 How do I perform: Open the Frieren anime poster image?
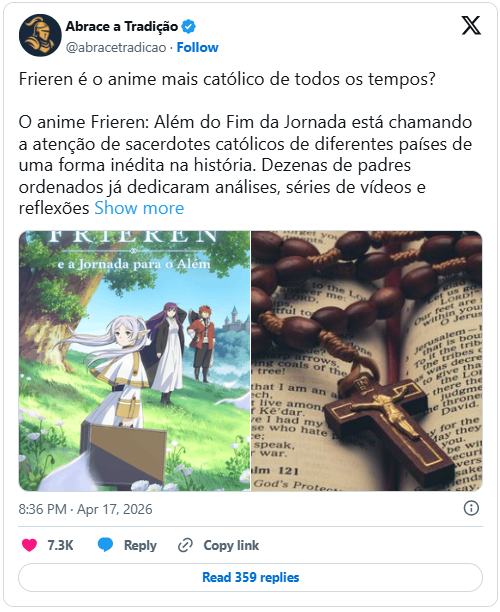tap(134, 361)
